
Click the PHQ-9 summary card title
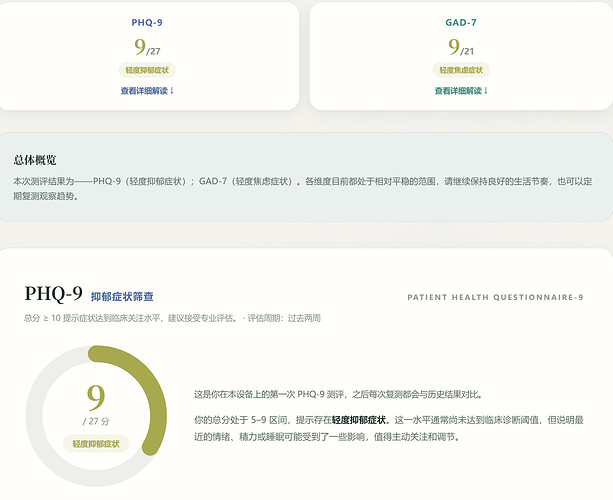tap(147, 22)
